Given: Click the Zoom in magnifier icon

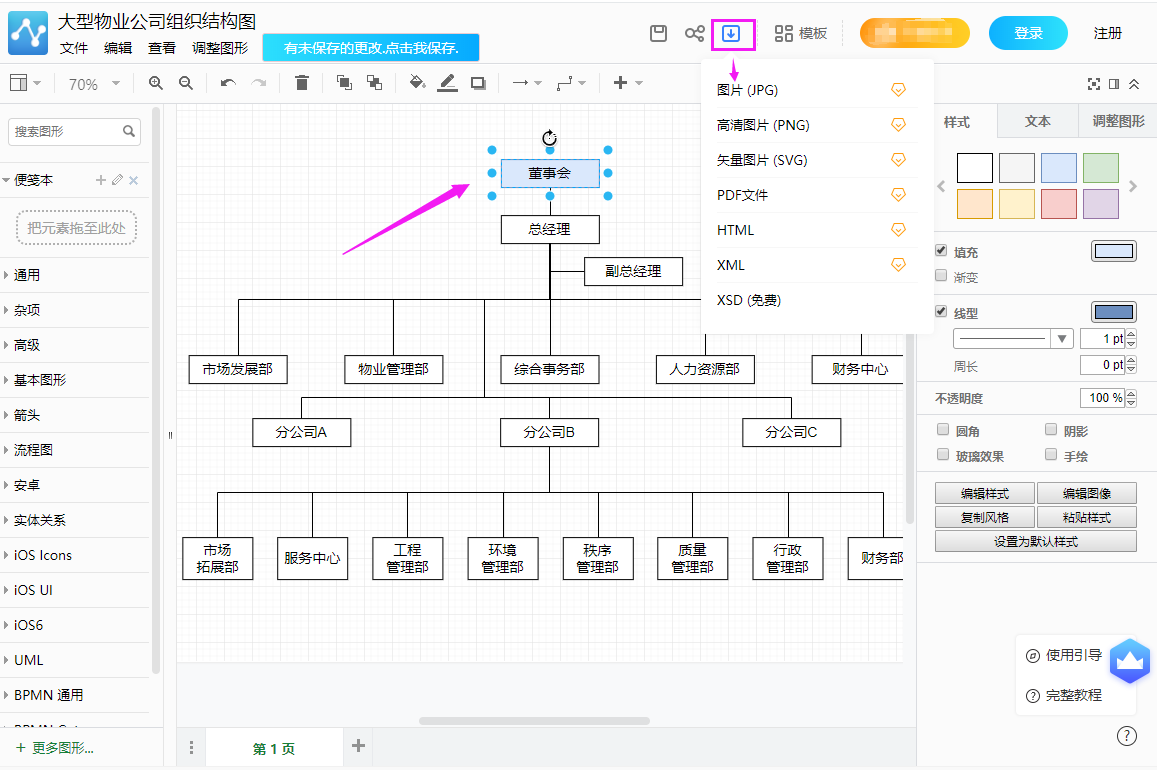Looking at the screenshot, I should pyautogui.click(x=155, y=84).
